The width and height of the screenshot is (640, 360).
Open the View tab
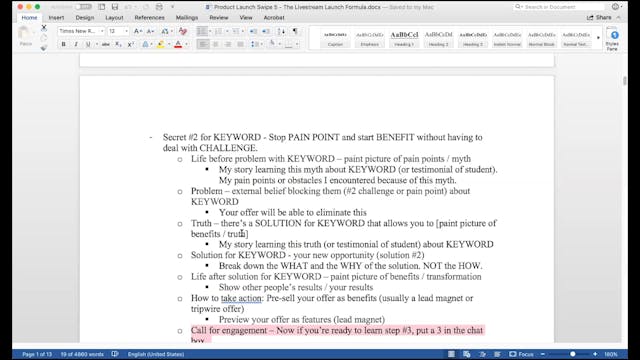246,18
